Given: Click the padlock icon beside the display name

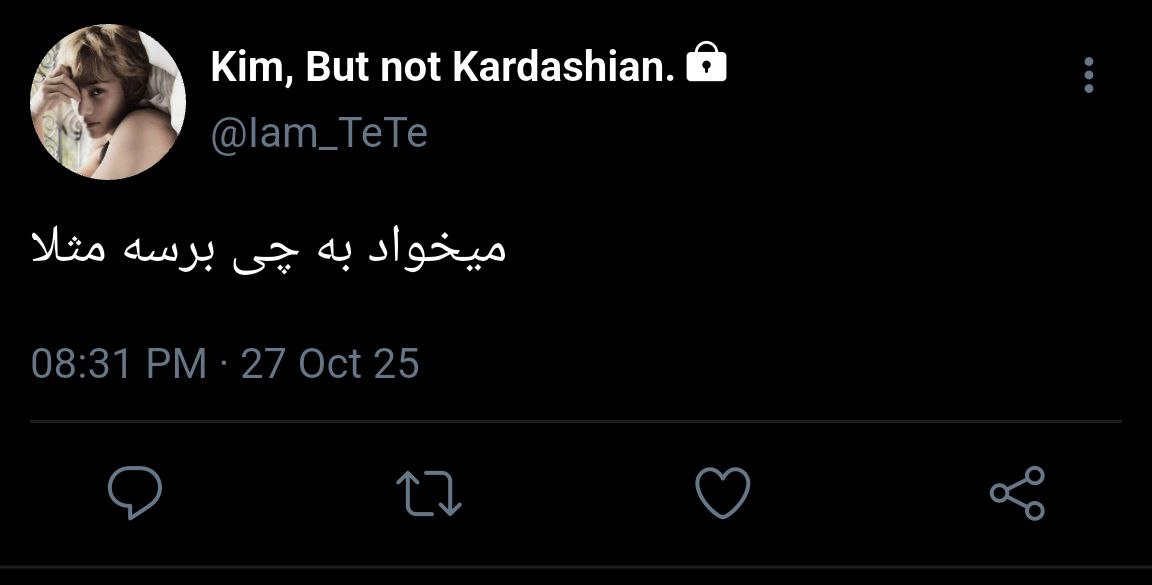Looking at the screenshot, I should point(706,65).
